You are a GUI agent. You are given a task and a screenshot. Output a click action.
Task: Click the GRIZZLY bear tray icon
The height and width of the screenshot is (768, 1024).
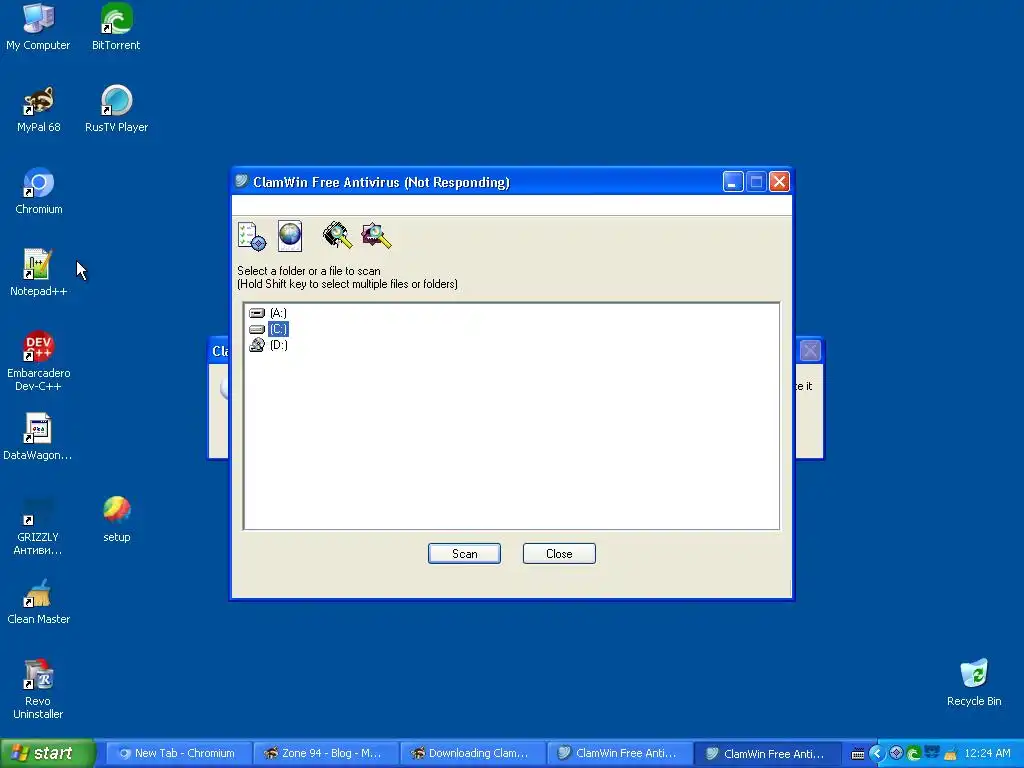(x=932, y=753)
